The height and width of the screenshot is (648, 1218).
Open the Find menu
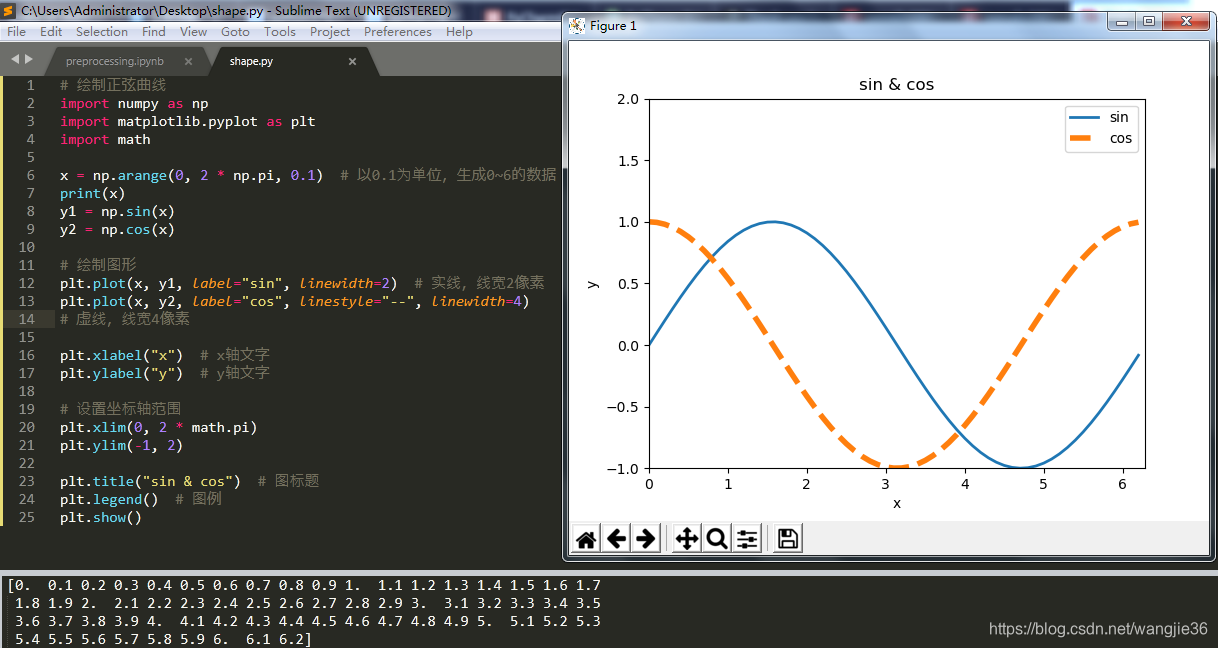154,32
